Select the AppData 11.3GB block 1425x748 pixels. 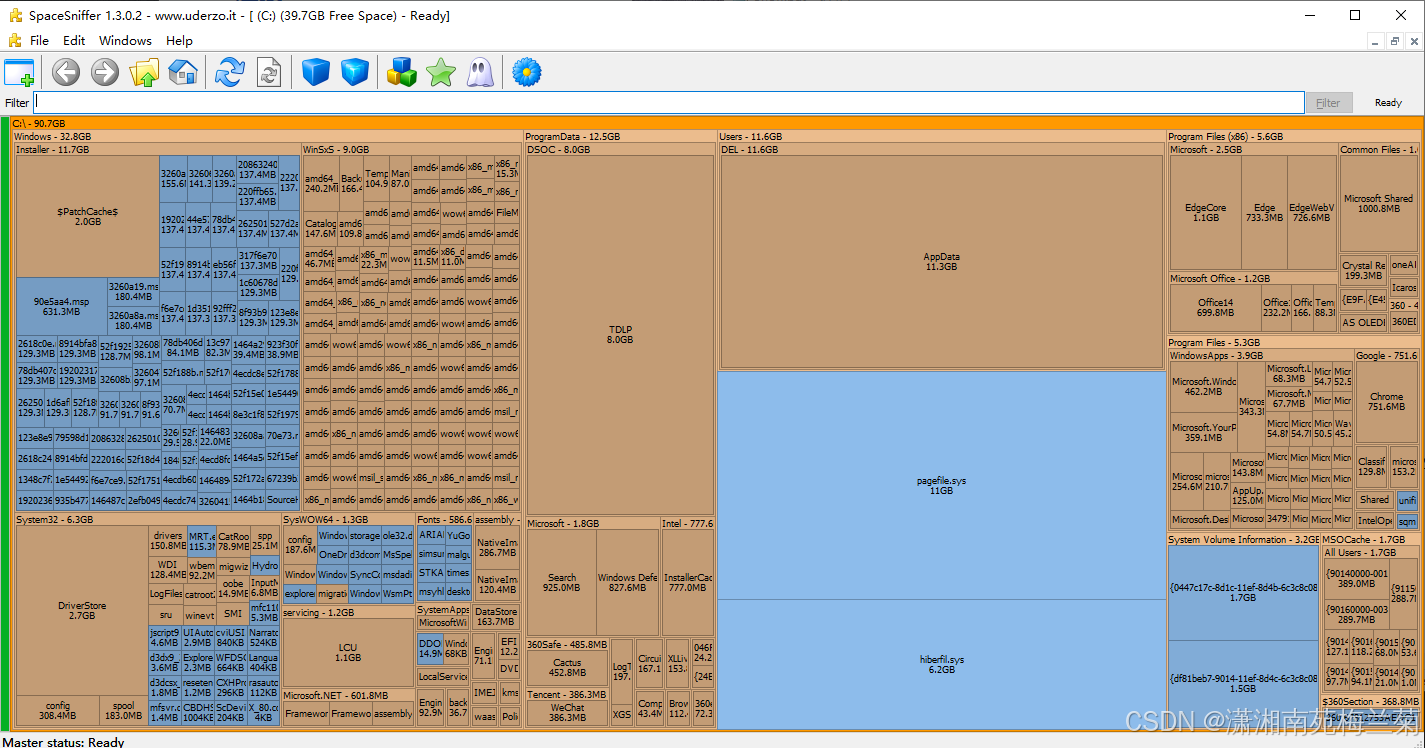click(941, 262)
